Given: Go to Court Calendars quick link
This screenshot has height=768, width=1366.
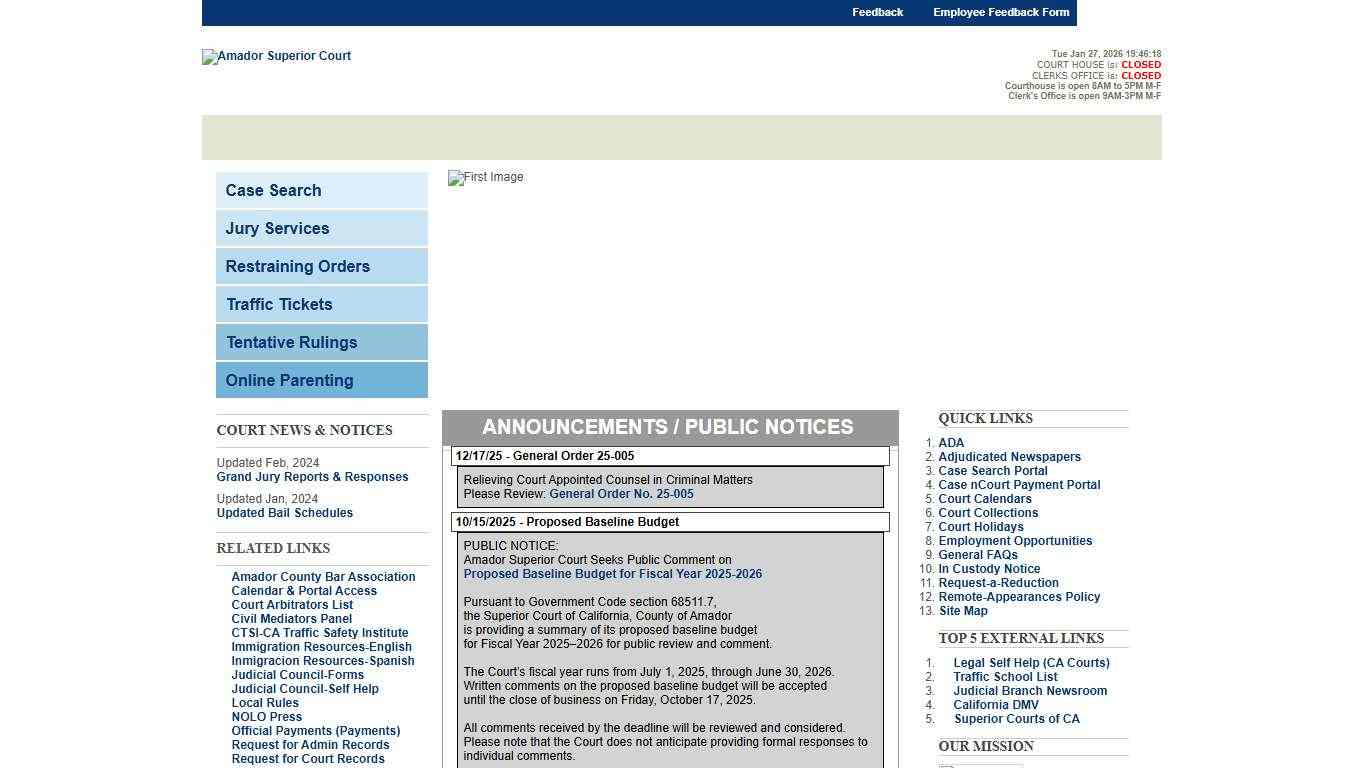Looking at the screenshot, I should (x=984, y=499).
